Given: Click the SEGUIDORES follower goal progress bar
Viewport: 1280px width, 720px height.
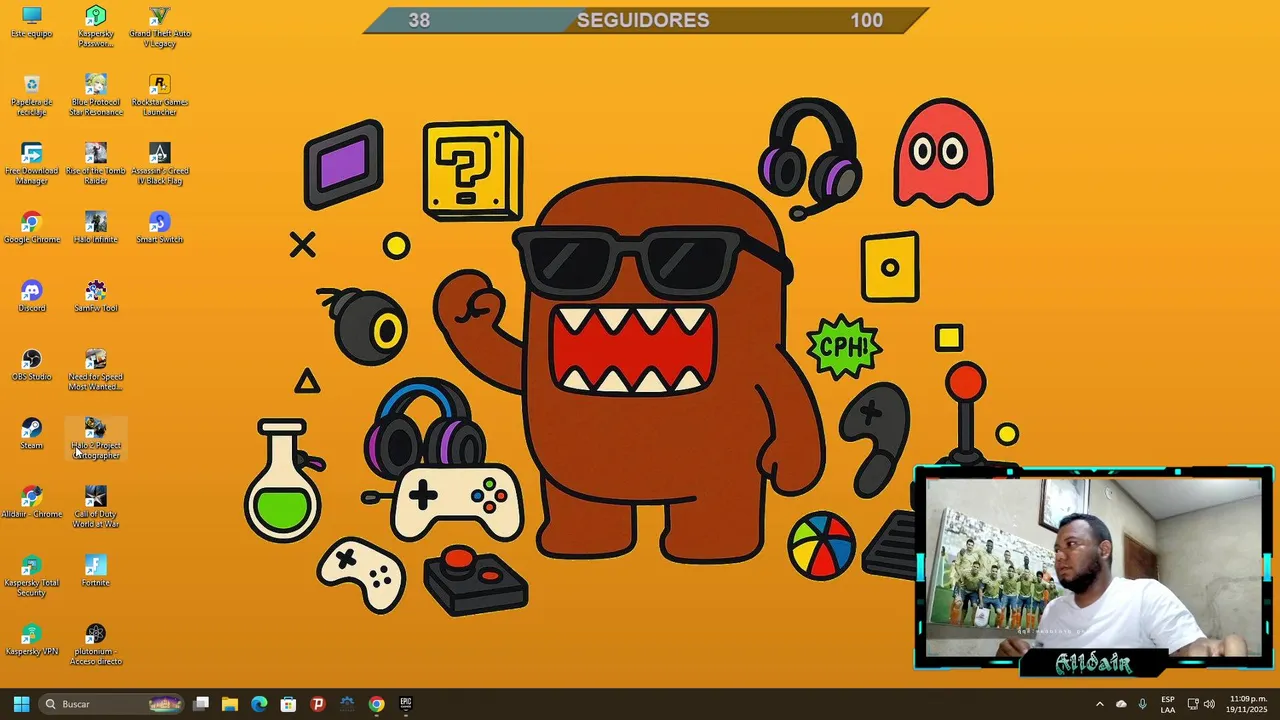Looking at the screenshot, I should [x=645, y=20].
